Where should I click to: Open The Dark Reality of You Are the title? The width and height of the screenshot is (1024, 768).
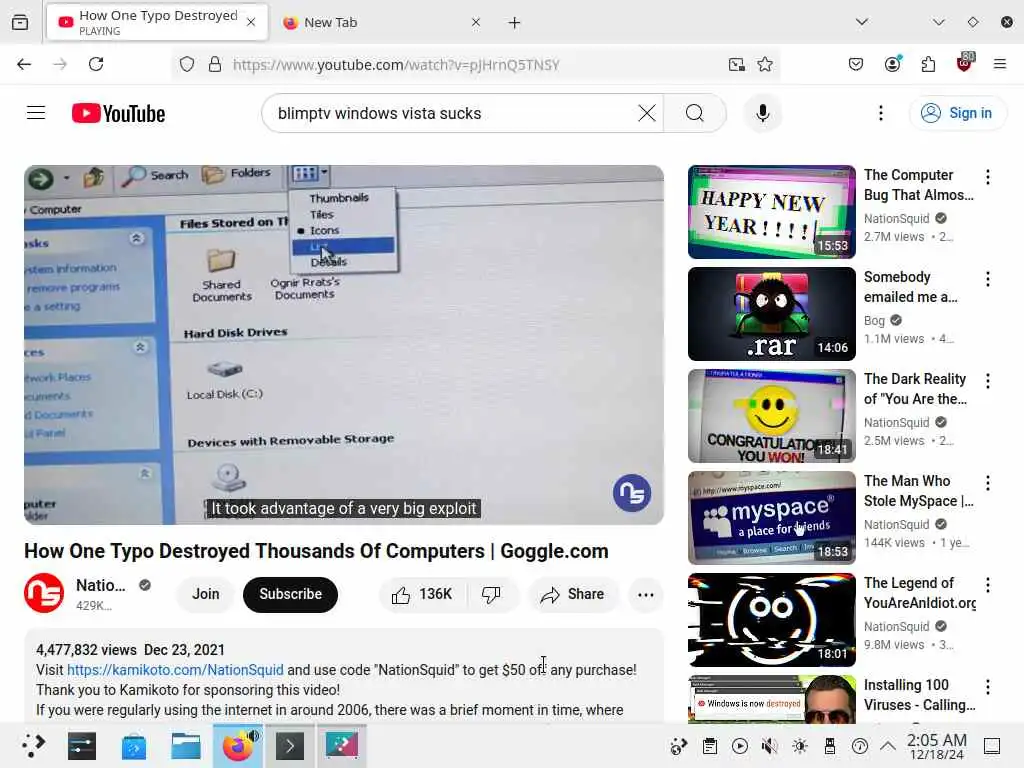[x=915, y=389]
